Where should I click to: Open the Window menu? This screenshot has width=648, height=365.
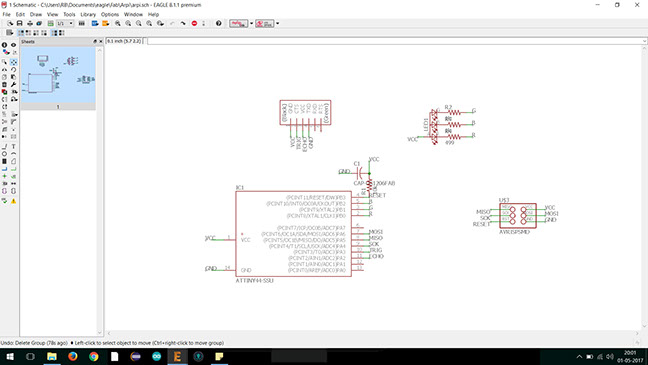[x=133, y=14]
